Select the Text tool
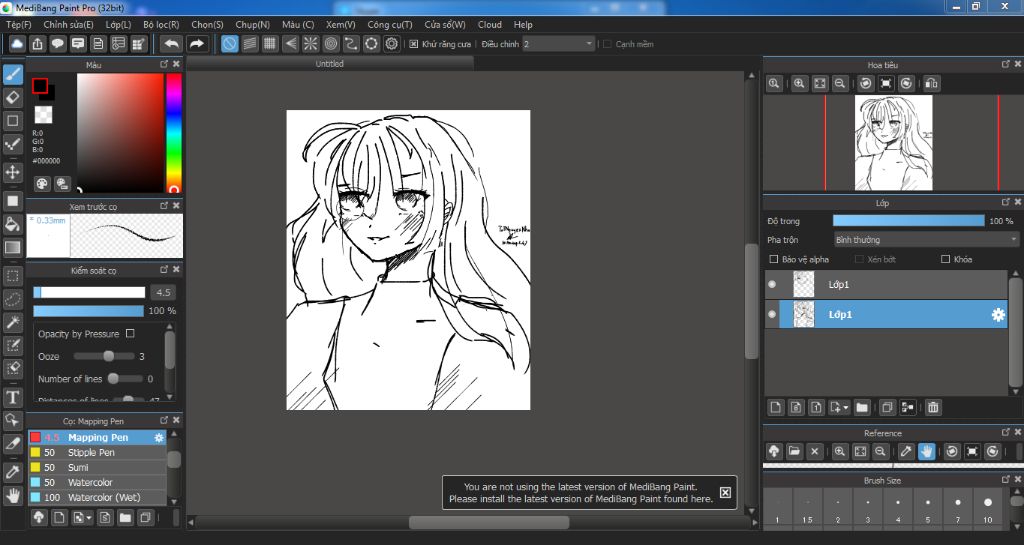Screen dimensions: 1024x545 (x=12, y=397)
